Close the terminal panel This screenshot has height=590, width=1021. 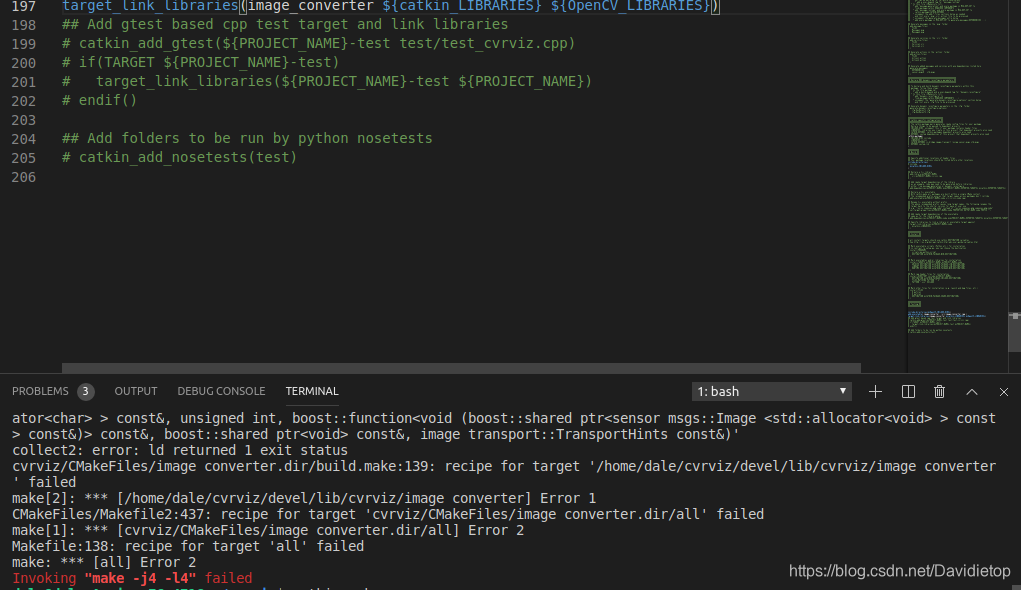pos(1003,391)
